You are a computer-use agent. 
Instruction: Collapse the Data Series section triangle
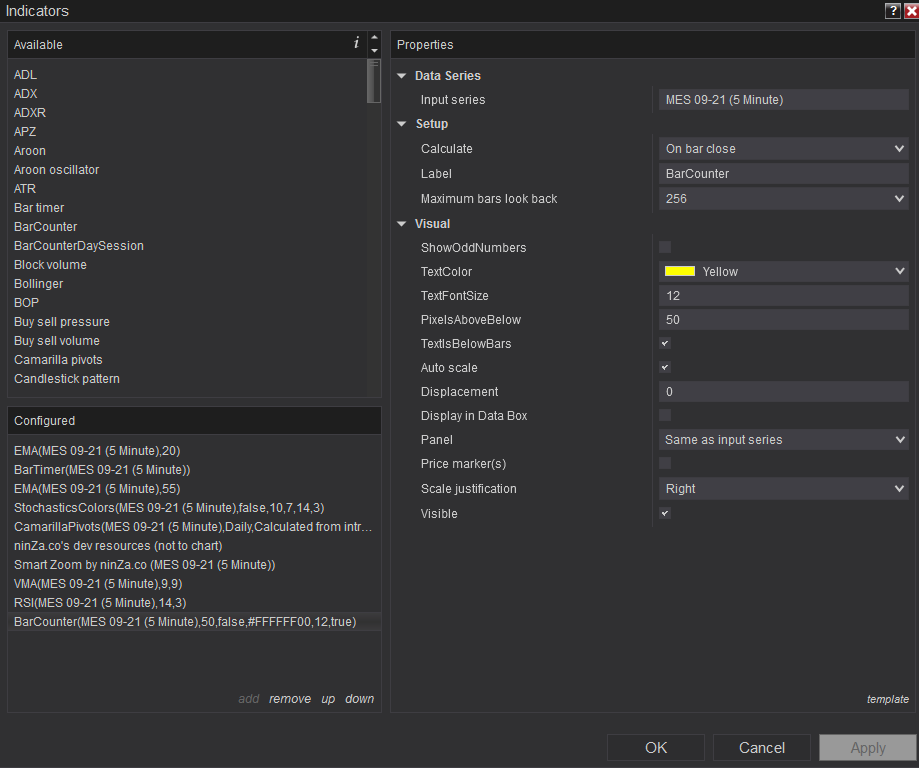pyautogui.click(x=402, y=76)
